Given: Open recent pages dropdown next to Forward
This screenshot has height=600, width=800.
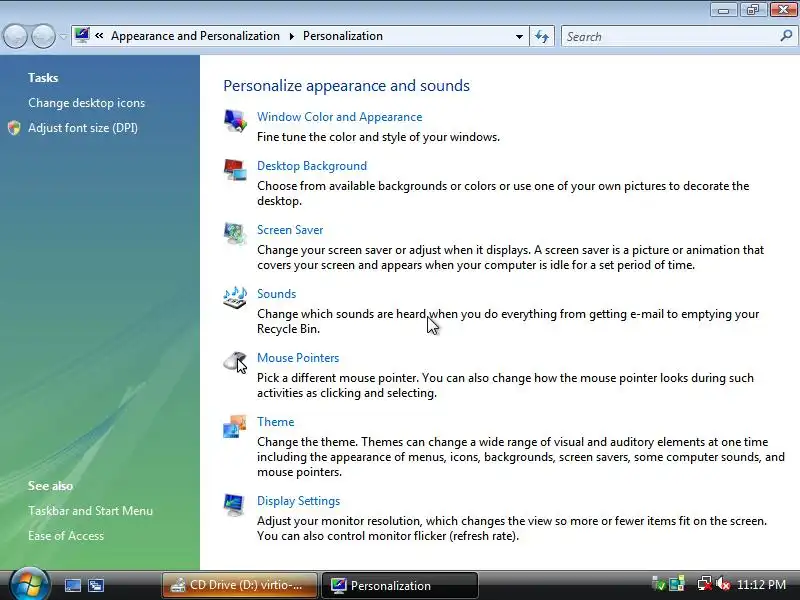Looking at the screenshot, I should click(63, 36).
